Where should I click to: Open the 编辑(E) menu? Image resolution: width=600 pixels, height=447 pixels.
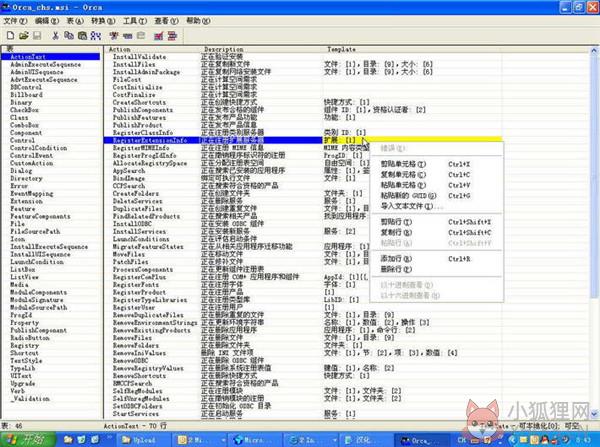(47, 21)
